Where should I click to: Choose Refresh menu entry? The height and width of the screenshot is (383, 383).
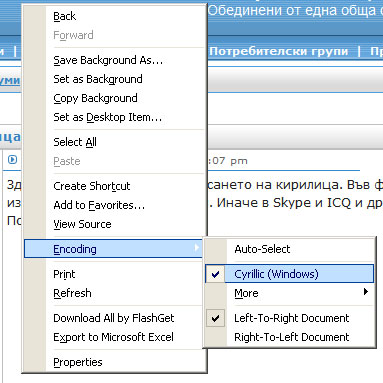[x=114, y=293]
